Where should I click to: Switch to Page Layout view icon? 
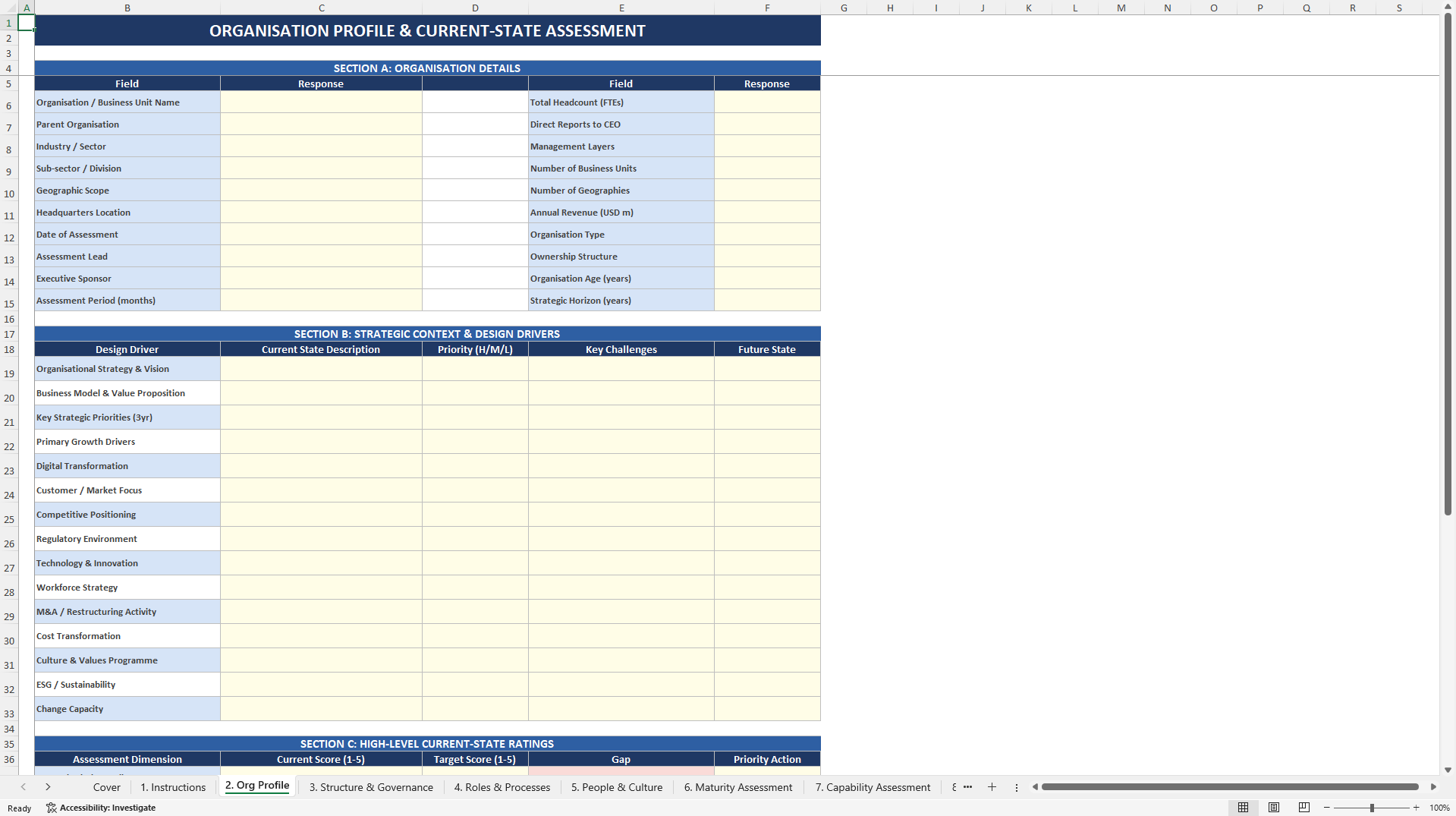point(1274,808)
